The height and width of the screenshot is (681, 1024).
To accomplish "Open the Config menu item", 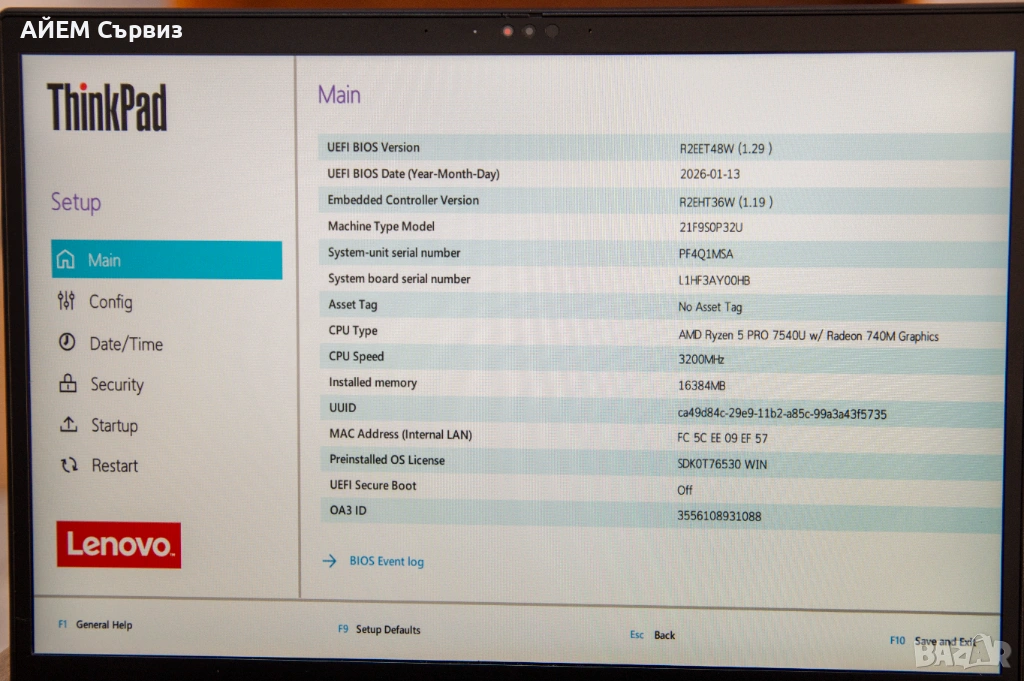I will point(110,302).
